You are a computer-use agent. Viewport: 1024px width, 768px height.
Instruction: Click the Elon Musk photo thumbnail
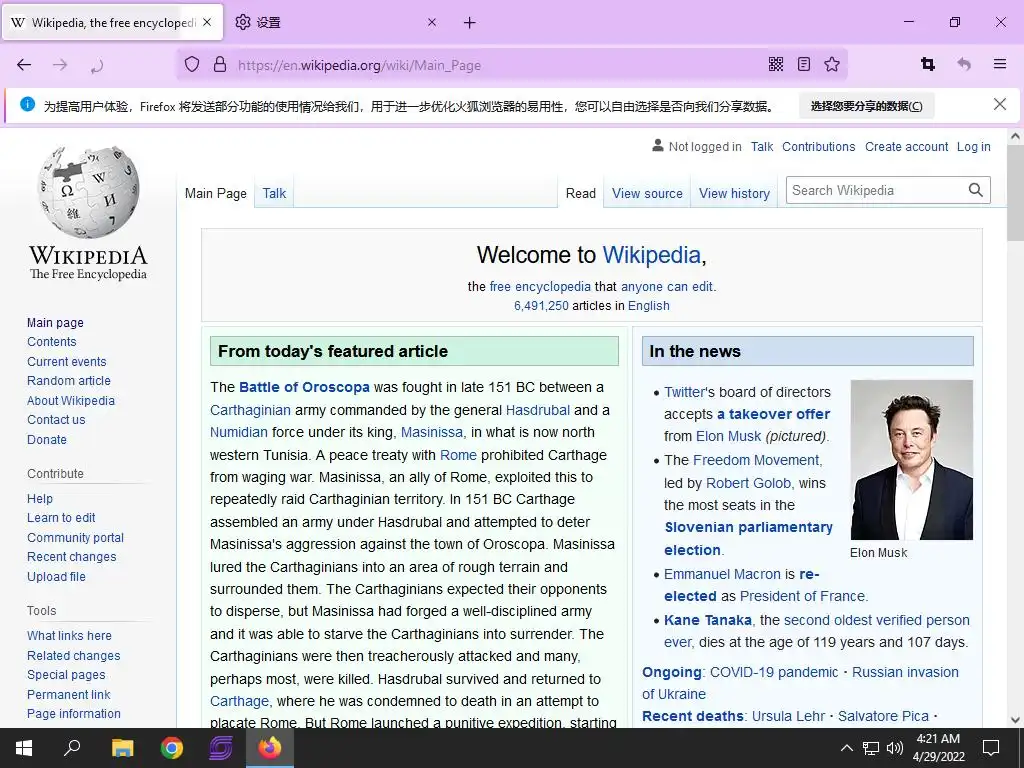(x=912, y=460)
